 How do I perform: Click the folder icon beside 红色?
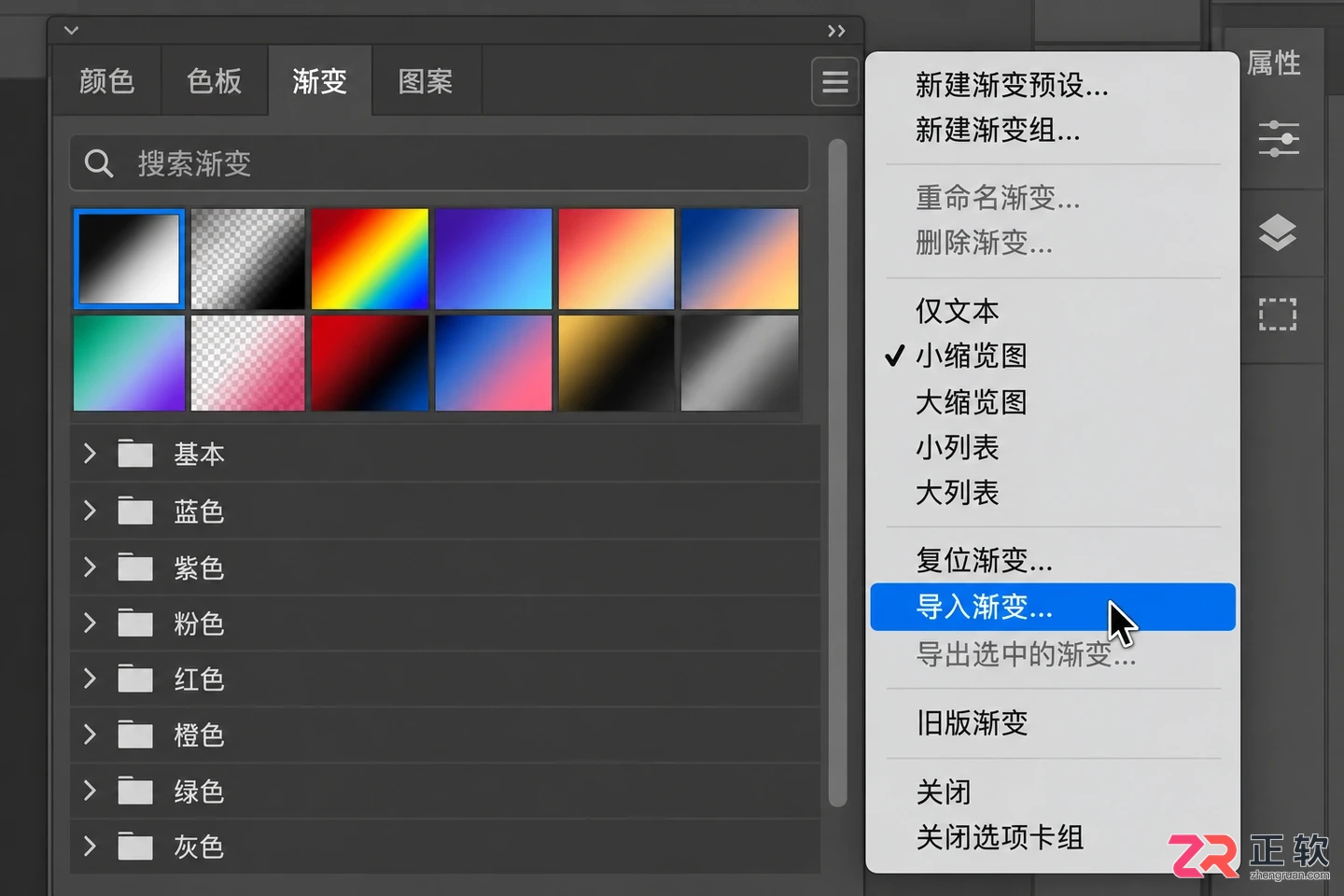tap(135, 679)
